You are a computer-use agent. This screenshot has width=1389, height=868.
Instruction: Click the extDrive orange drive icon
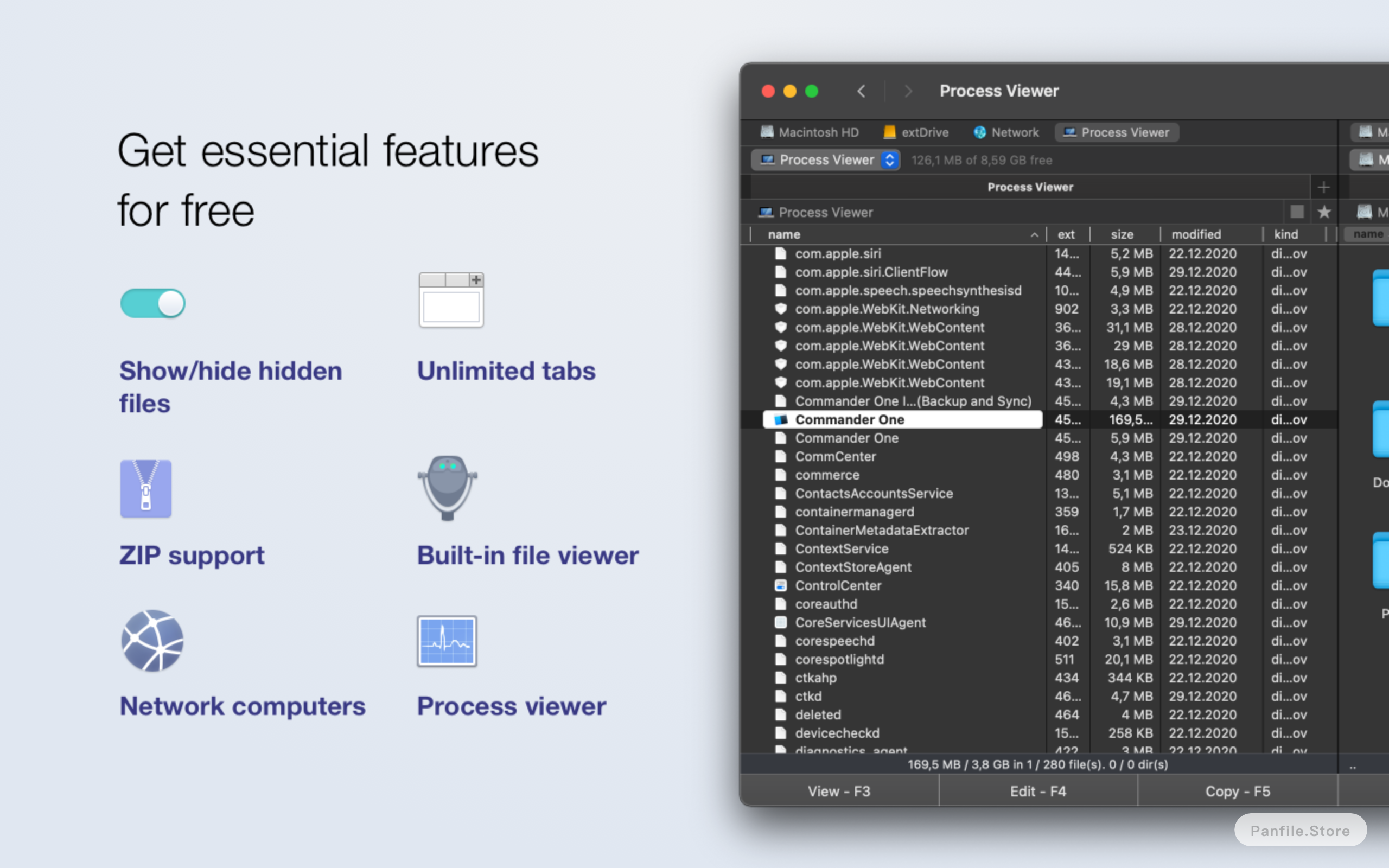(x=890, y=132)
